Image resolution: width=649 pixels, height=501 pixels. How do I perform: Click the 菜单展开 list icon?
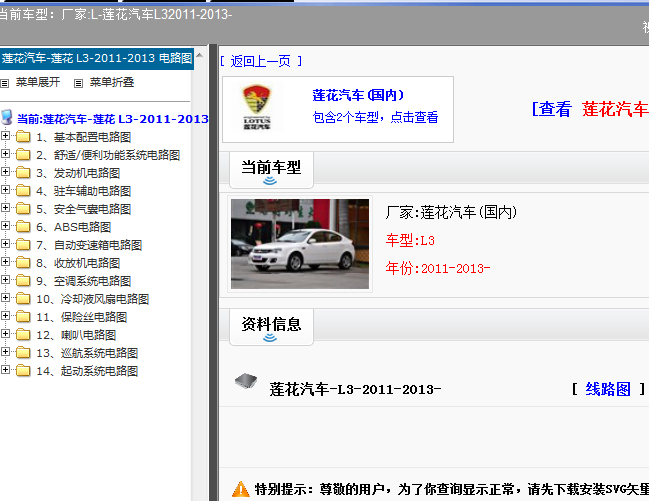[x=5, y=84]
